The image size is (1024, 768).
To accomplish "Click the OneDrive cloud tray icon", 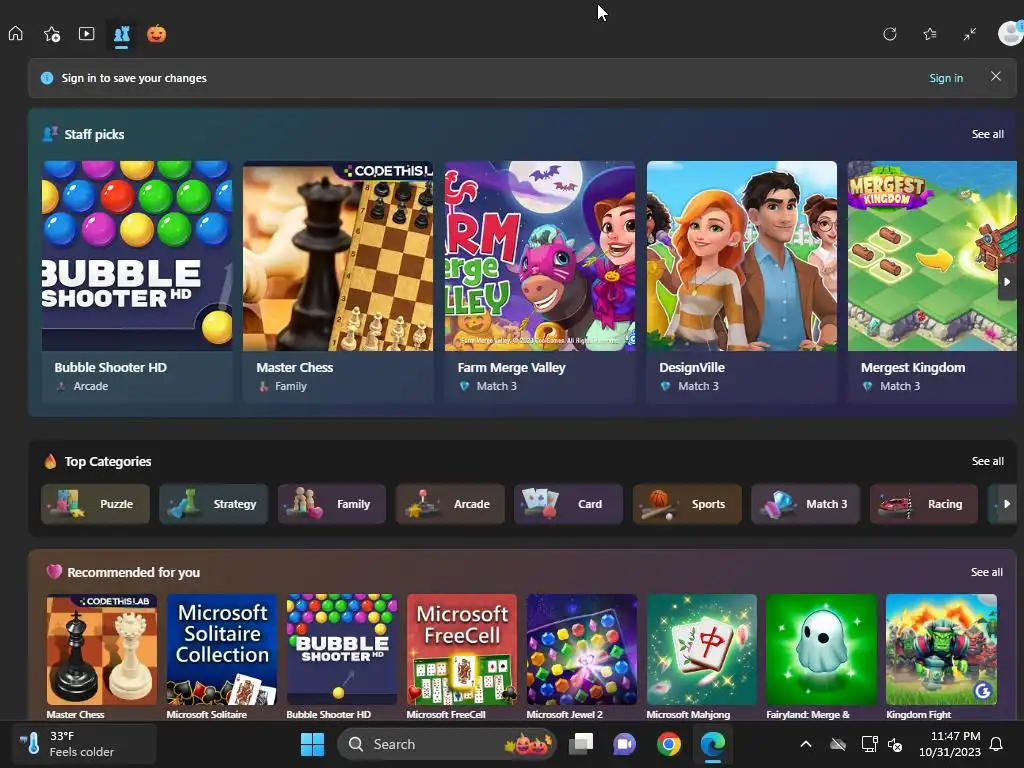I will 838,744.
